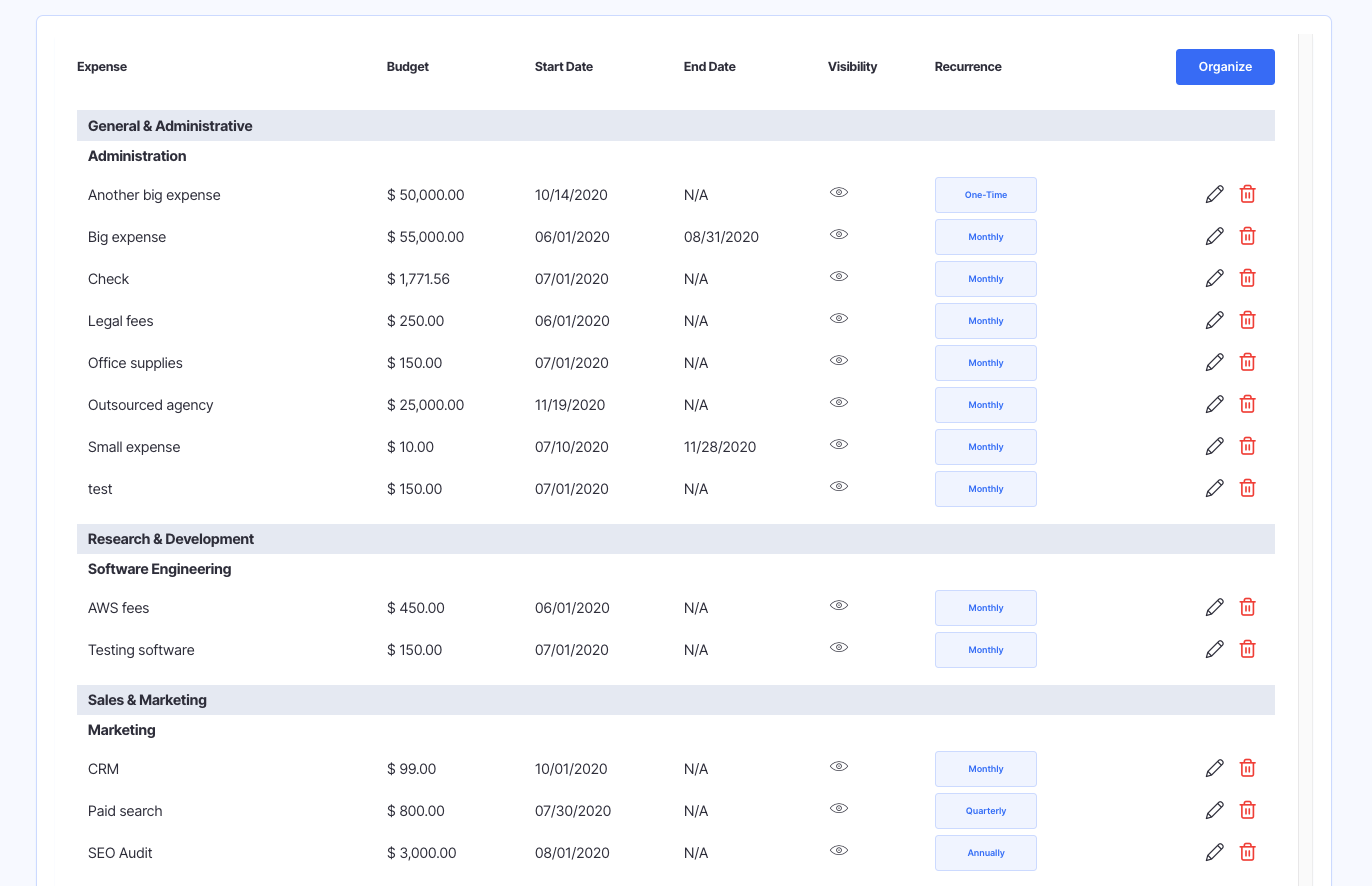This screenshot has height=886, width=1372.
Task: Hide AWS fees using the eye icon
Action: click(x=839, y=605)
